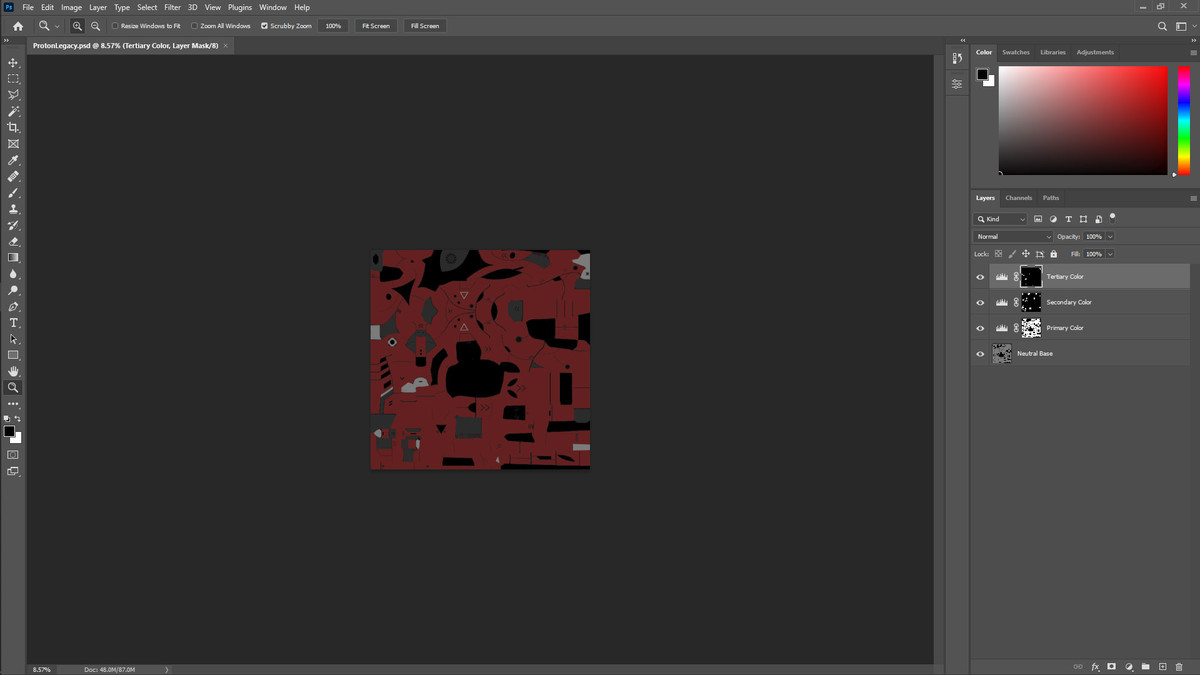Screen dimensions: 1200x675
Task: Open the Filter menu
Action: 172,7
